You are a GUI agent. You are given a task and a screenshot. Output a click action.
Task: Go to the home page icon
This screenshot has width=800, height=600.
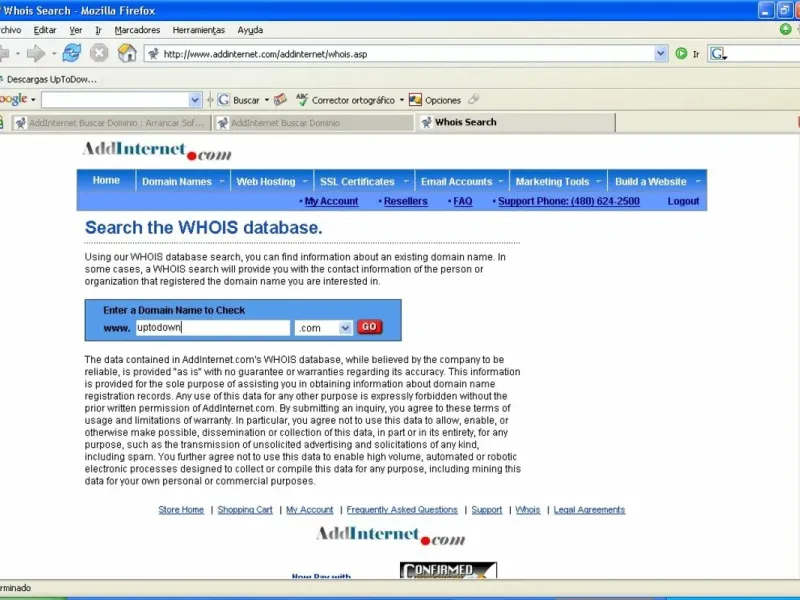pos(127,53)
